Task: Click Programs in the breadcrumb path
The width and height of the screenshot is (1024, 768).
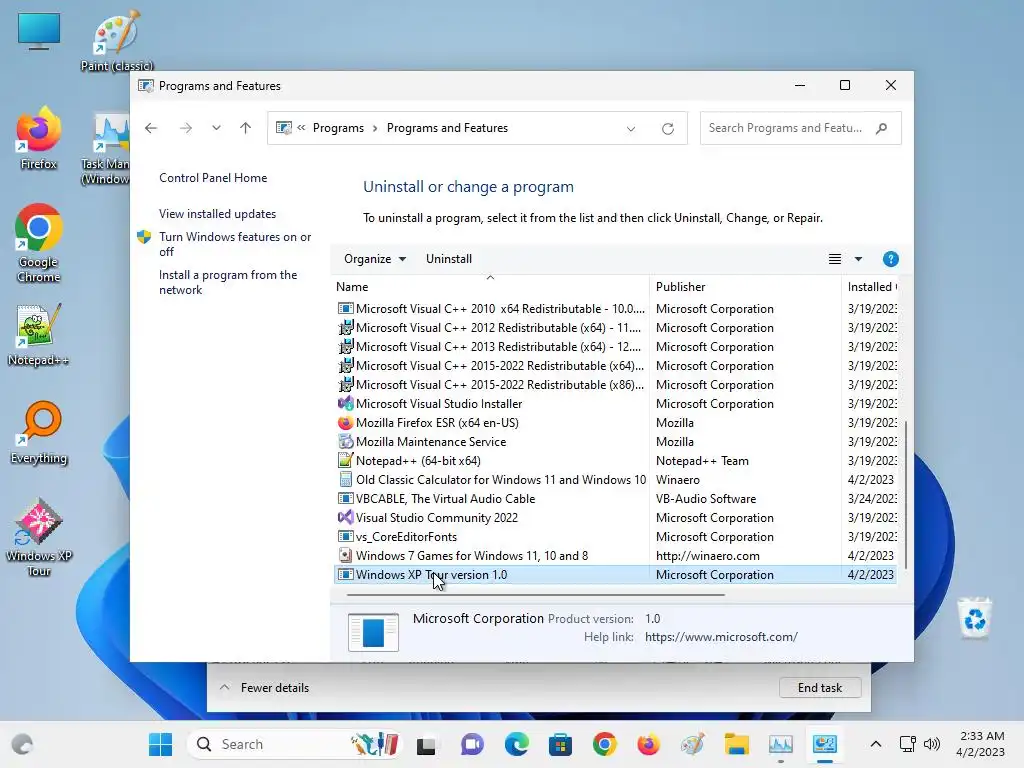Action: coord(338,128)
